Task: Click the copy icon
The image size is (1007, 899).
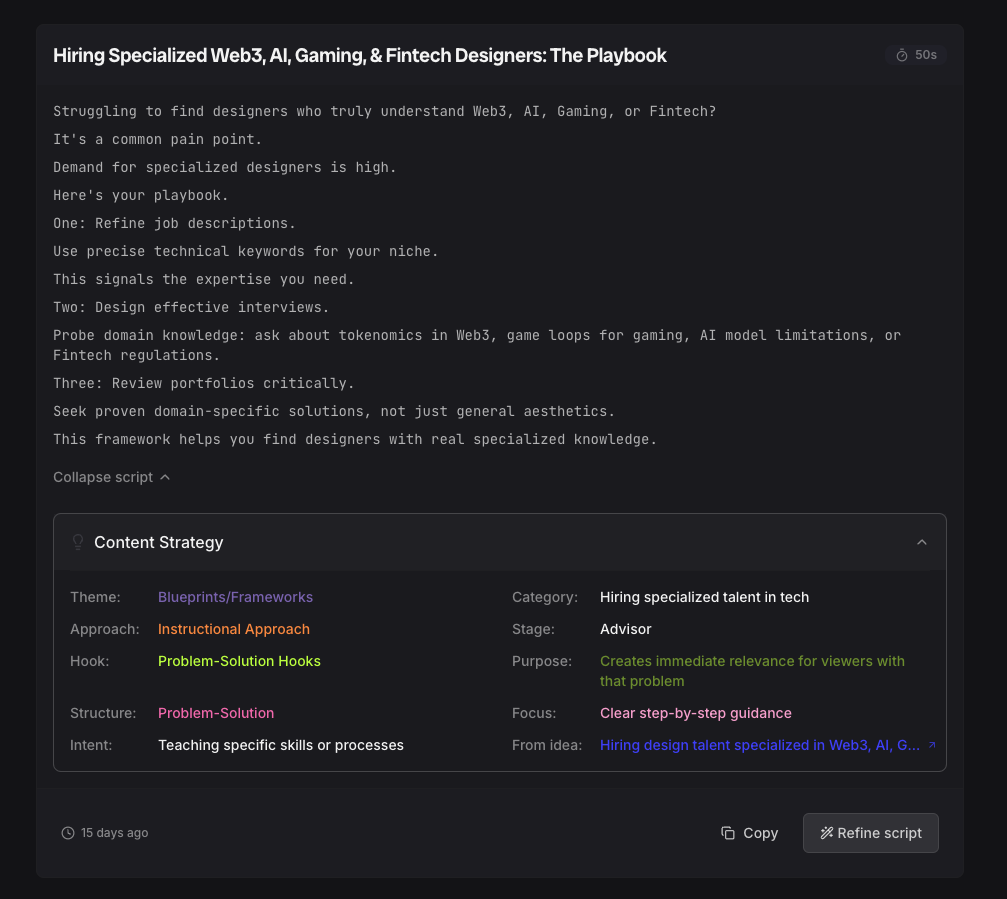Action: pos(728,833)
